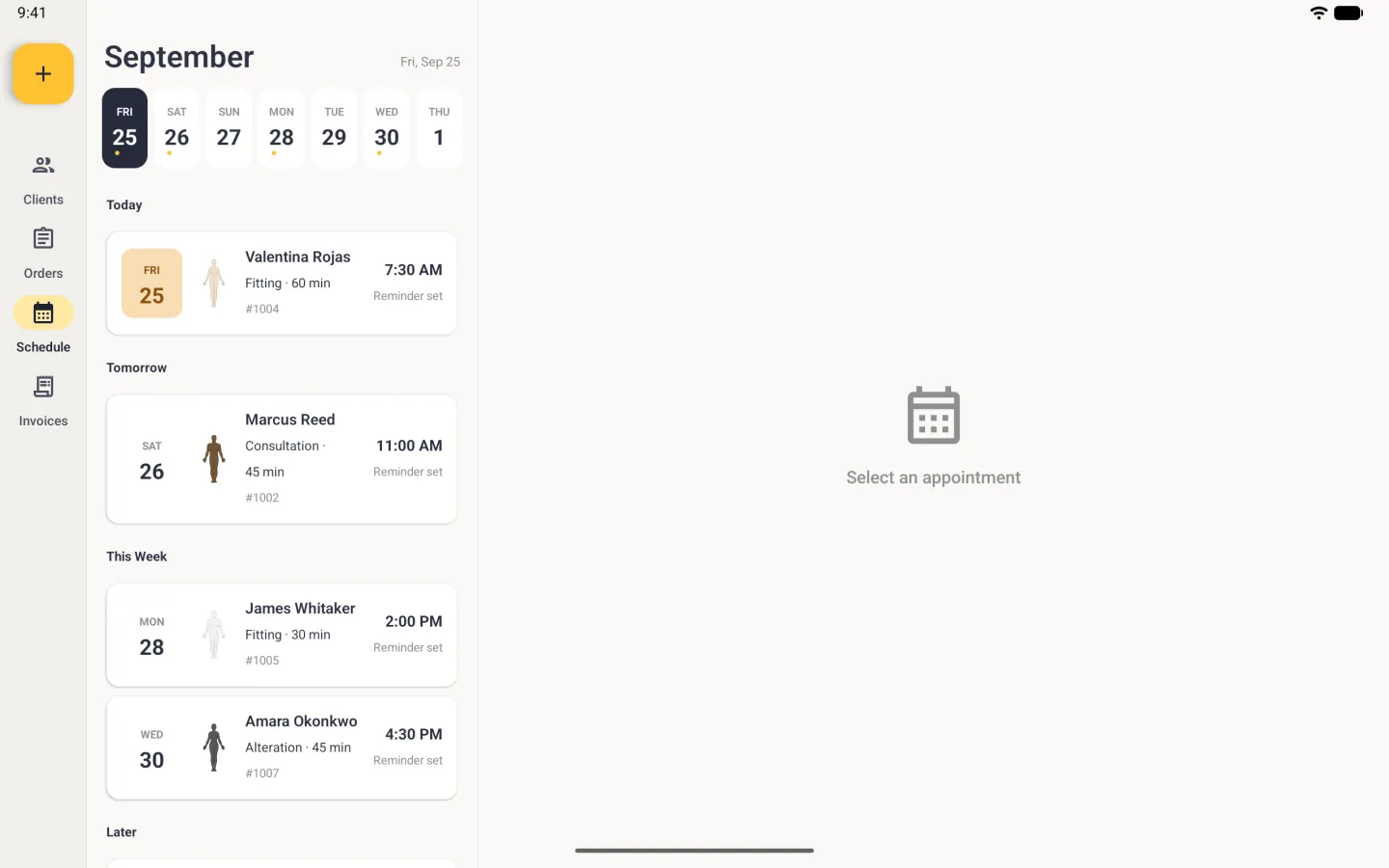Tap the empty-state calendar icon
The image size is (1389, 868).
tap(934, 416)
